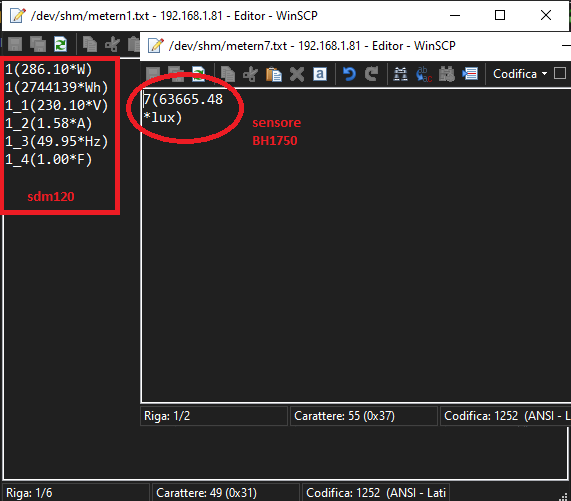Minimize the metern1.txt editor window
The height and width of the screenshot is (501, 571).
click(x=455, y=16)
